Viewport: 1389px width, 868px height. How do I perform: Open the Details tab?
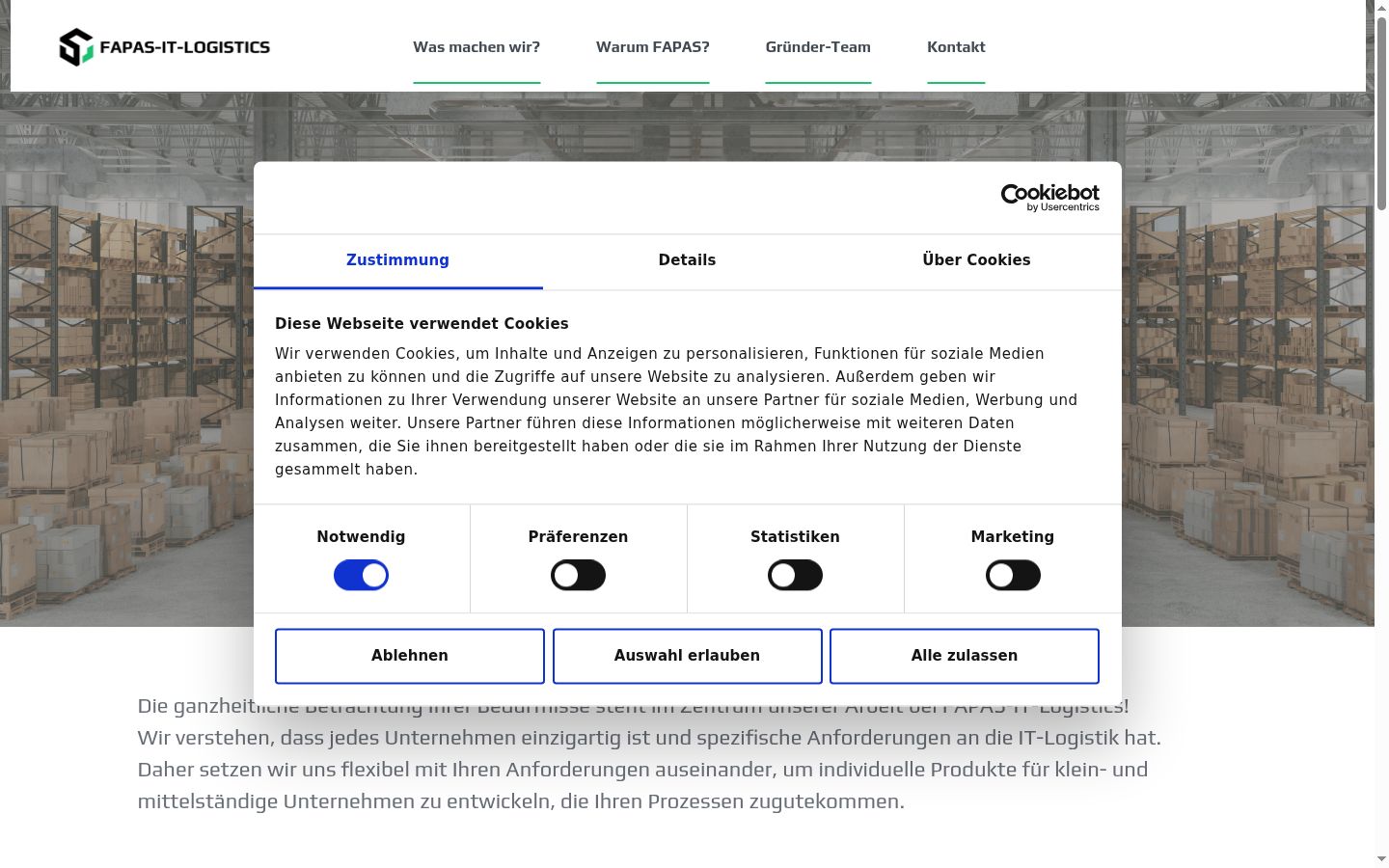[687, 260]
